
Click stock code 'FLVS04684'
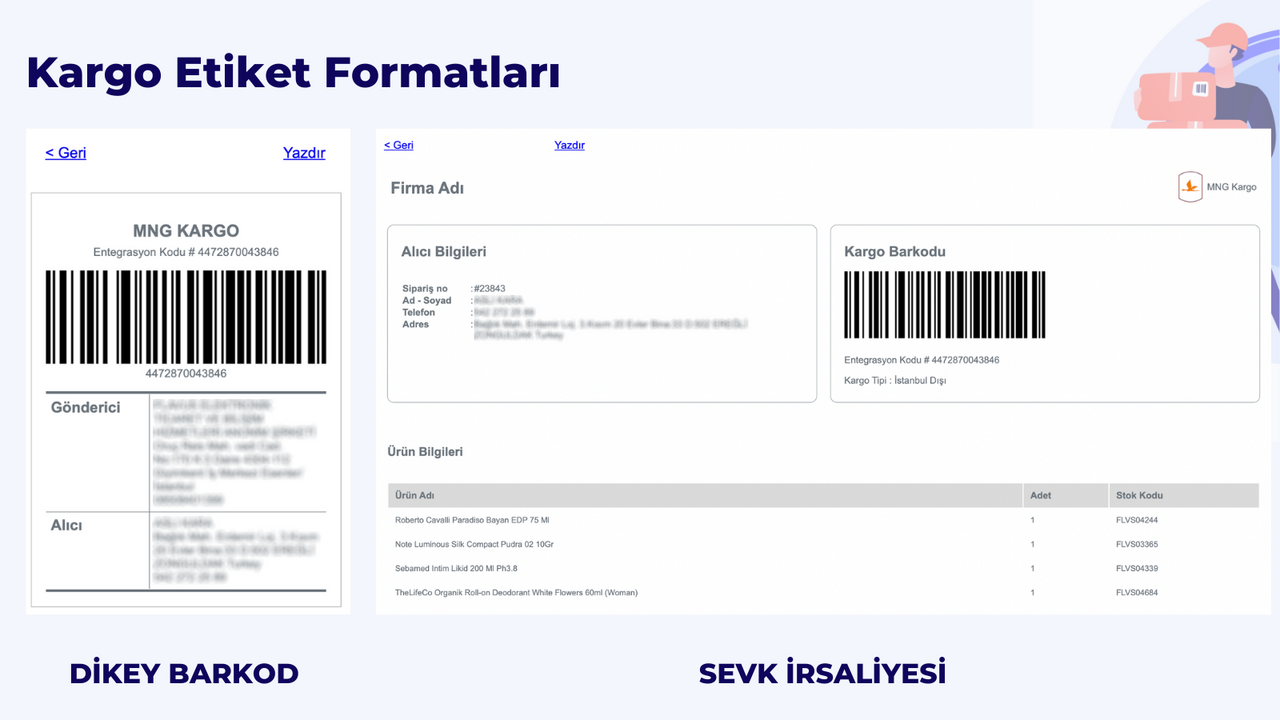[x=1137, y=593]
